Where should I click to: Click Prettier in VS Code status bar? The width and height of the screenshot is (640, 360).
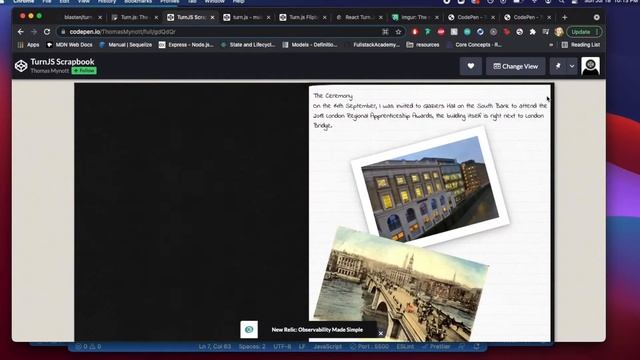(x=436, y=347)
